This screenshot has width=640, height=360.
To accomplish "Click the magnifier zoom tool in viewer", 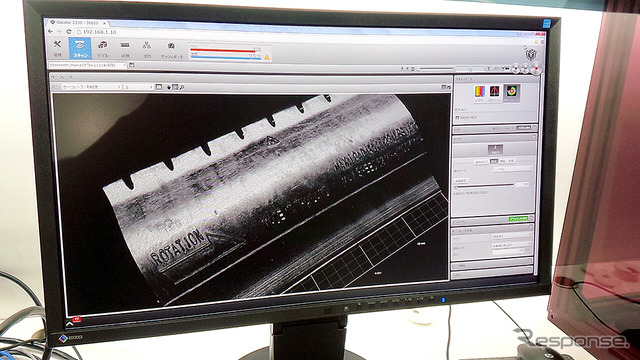I will [x=182, y=87].
